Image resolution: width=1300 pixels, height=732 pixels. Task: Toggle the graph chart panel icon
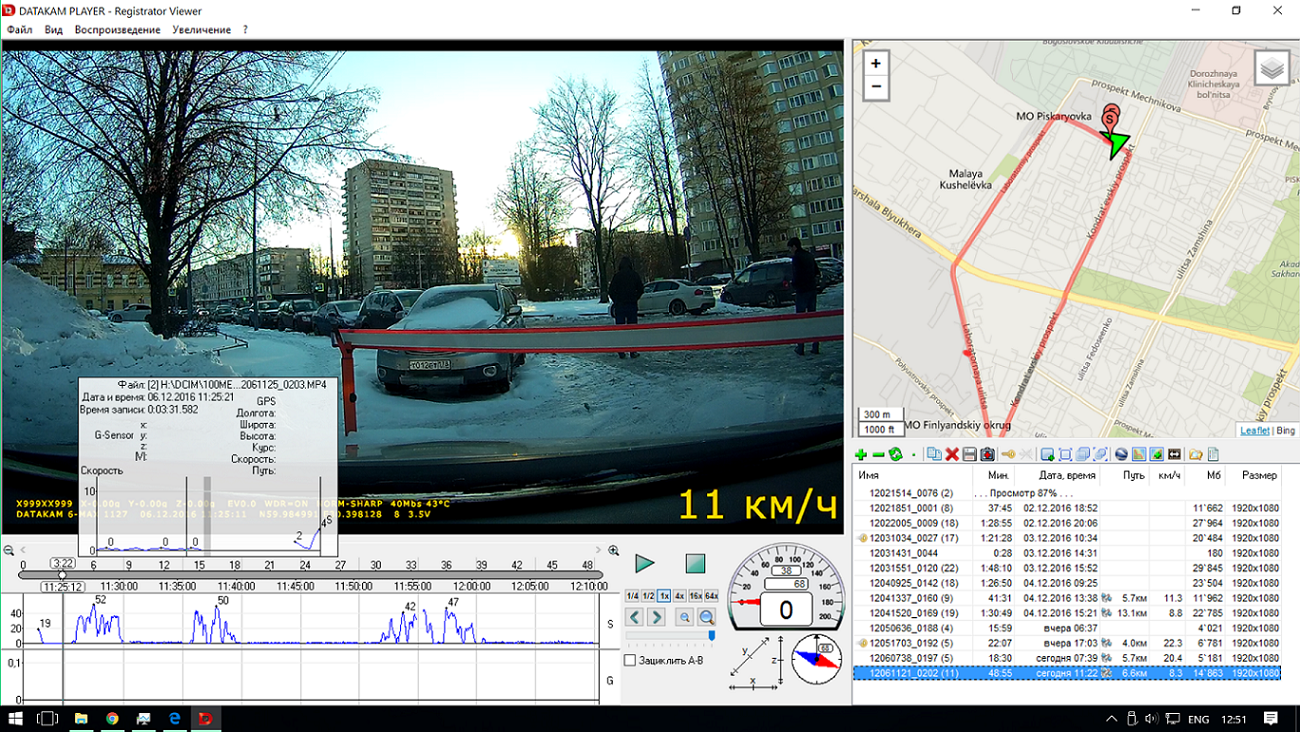pos(1139,454)
